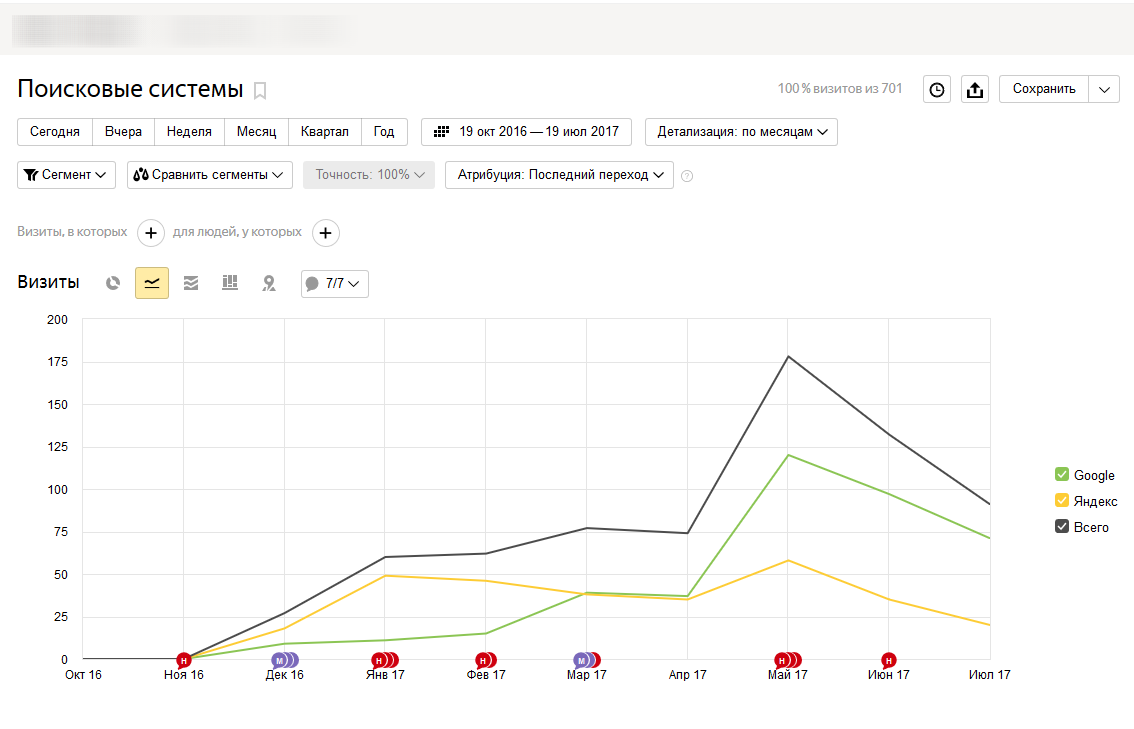Switch to stacked area chart view
The image size is (1134, 729).
(x=191, y=283)
